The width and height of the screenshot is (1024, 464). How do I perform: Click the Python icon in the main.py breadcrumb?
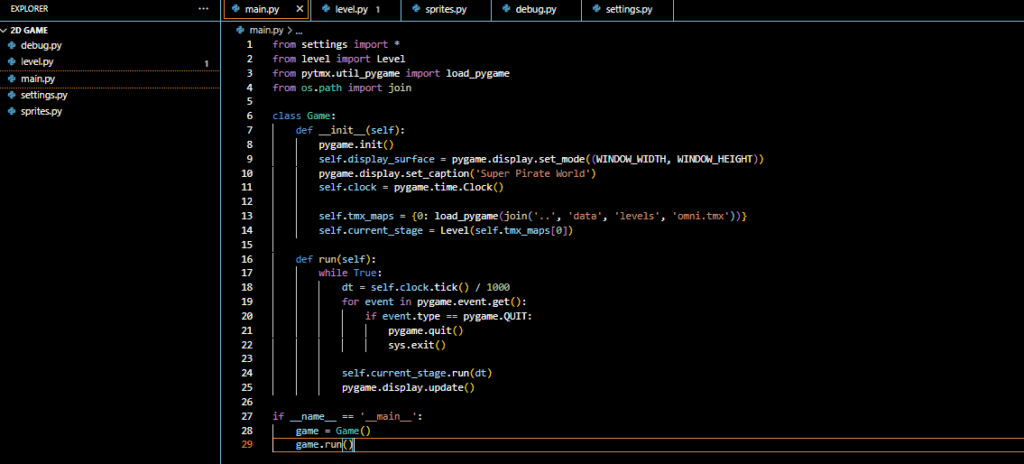[240, 31]
